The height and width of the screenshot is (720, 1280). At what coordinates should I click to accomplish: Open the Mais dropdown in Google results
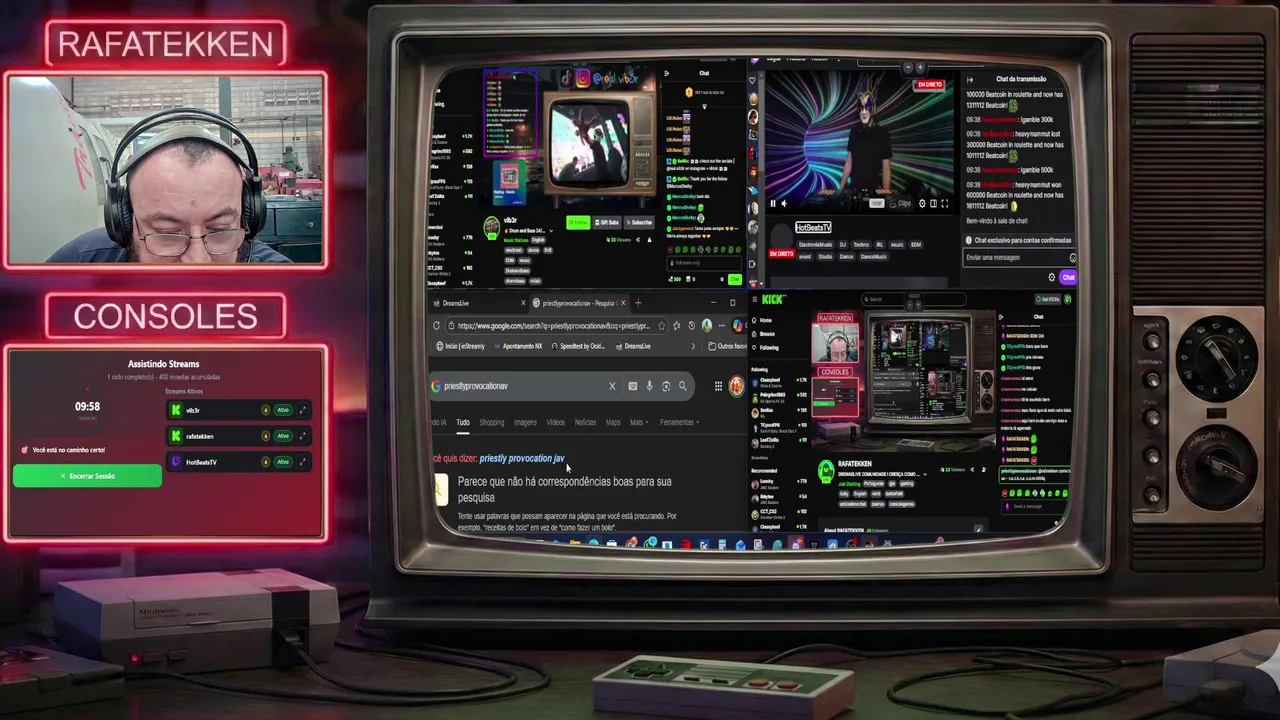[x=639, y=422]
